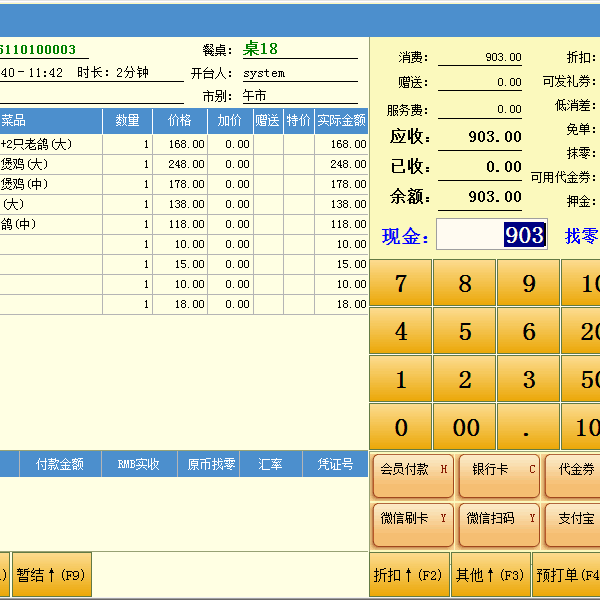Focus the 现金 cash input field
Viewport: 600px width, 600px height.
tap(492, 234)
